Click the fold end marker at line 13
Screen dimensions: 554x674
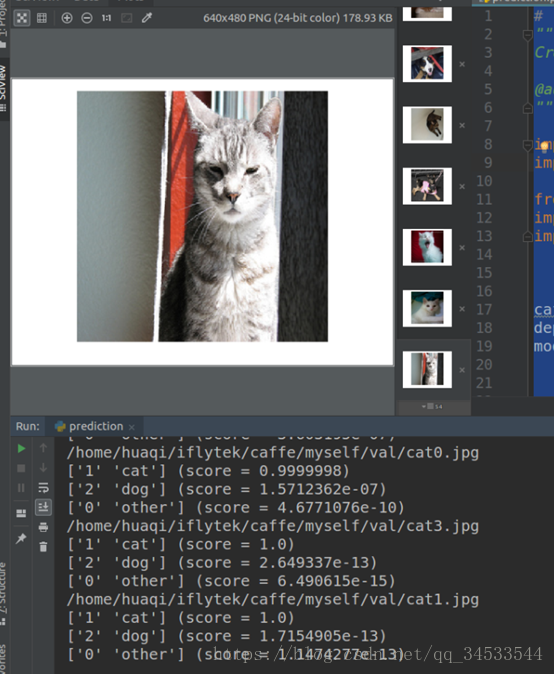528,236
